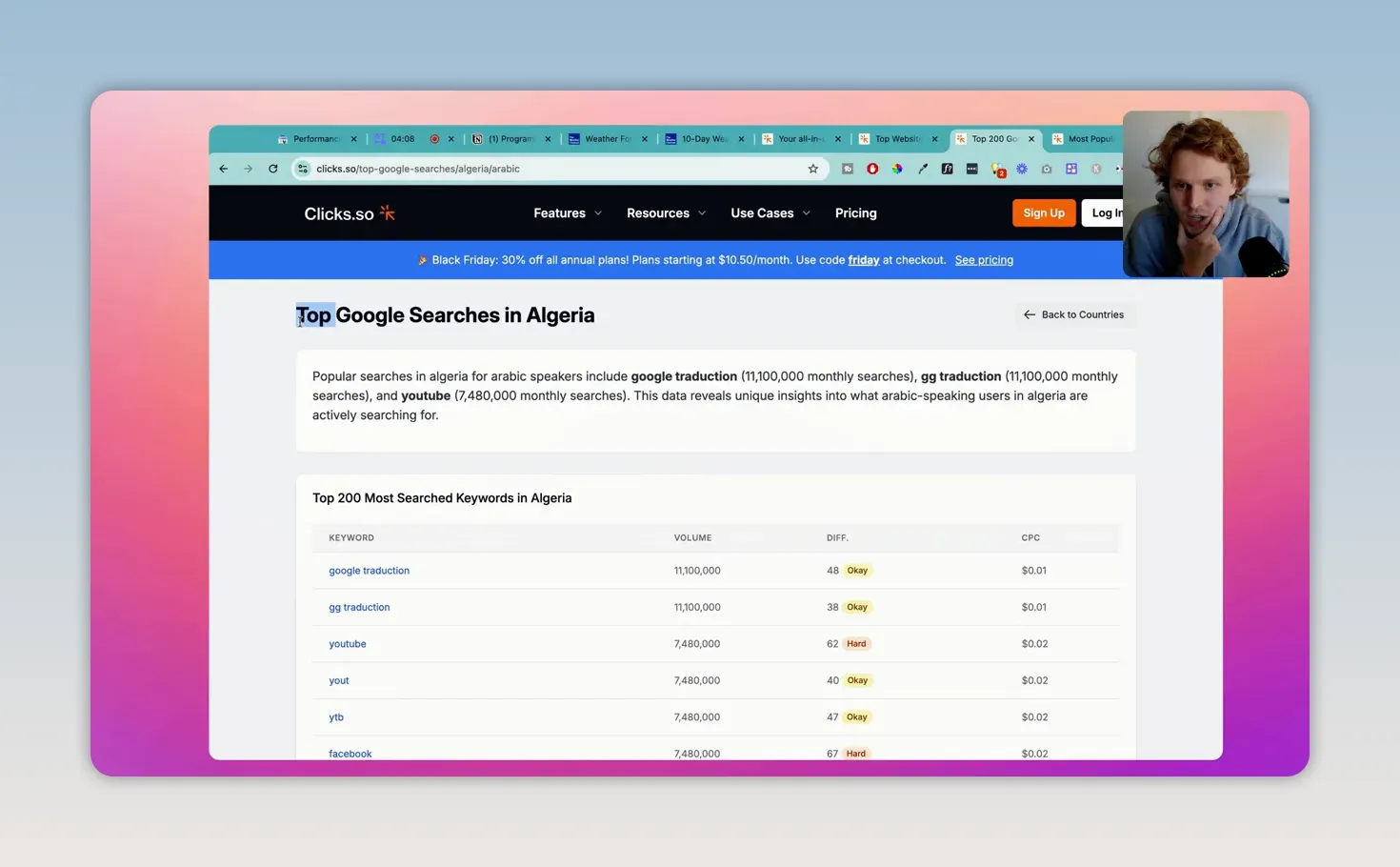Screen dimensions: 1400x867
Task: Open the red hand blocker extension
Action: click(872, 169)
